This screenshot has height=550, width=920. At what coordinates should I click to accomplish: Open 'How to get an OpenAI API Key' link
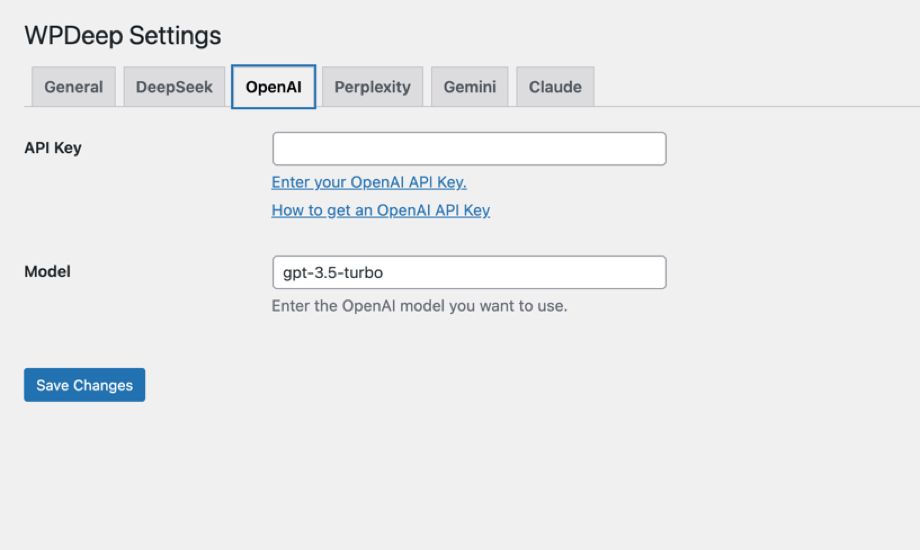point(380,210)
